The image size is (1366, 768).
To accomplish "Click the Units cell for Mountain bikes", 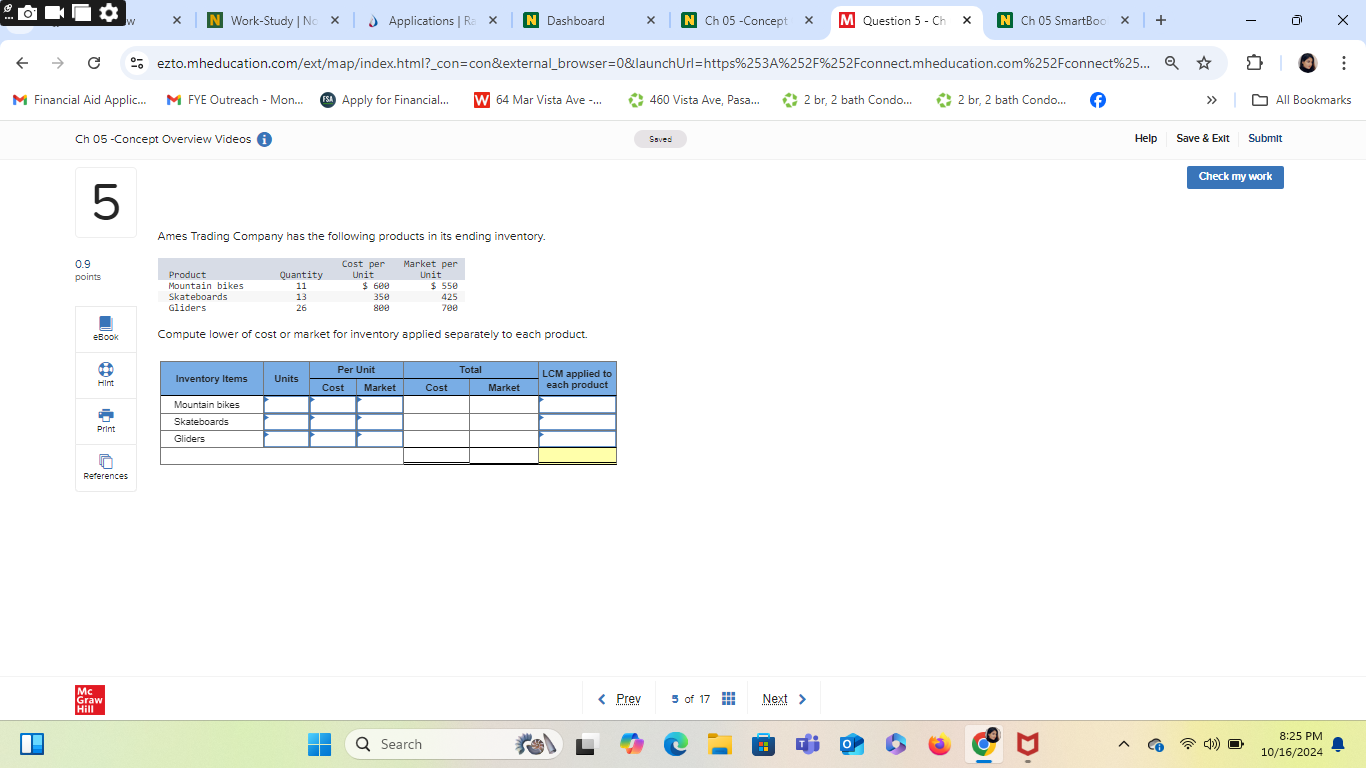I will pos(287,405).
